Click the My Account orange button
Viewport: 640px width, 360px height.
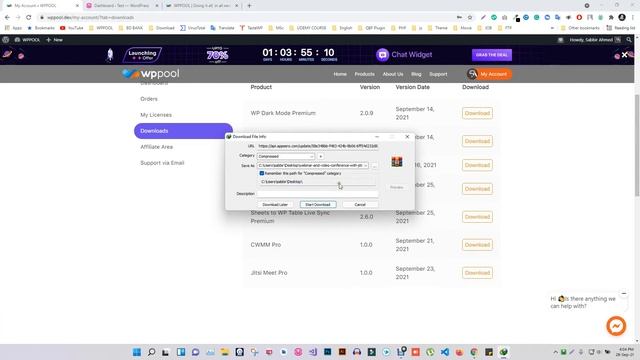click(489, 74)
